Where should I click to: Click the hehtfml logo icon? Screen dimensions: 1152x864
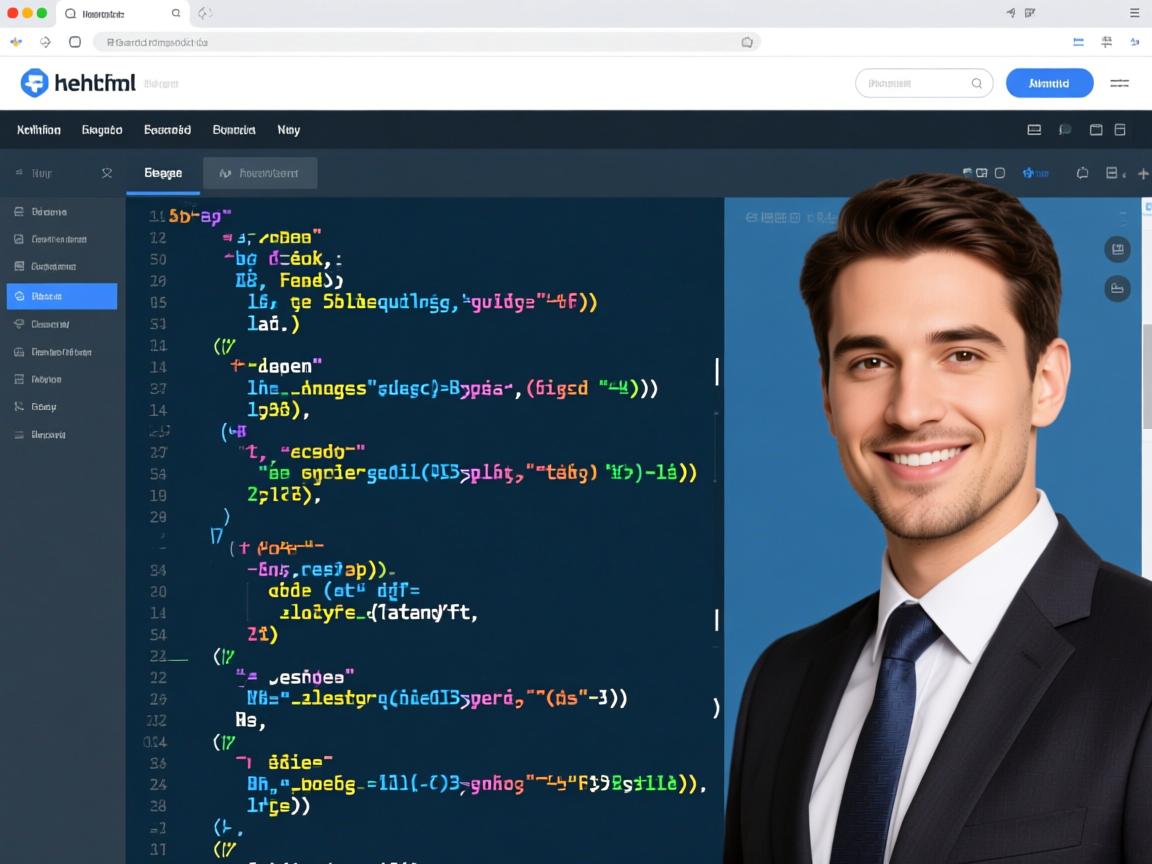[34, 83]
